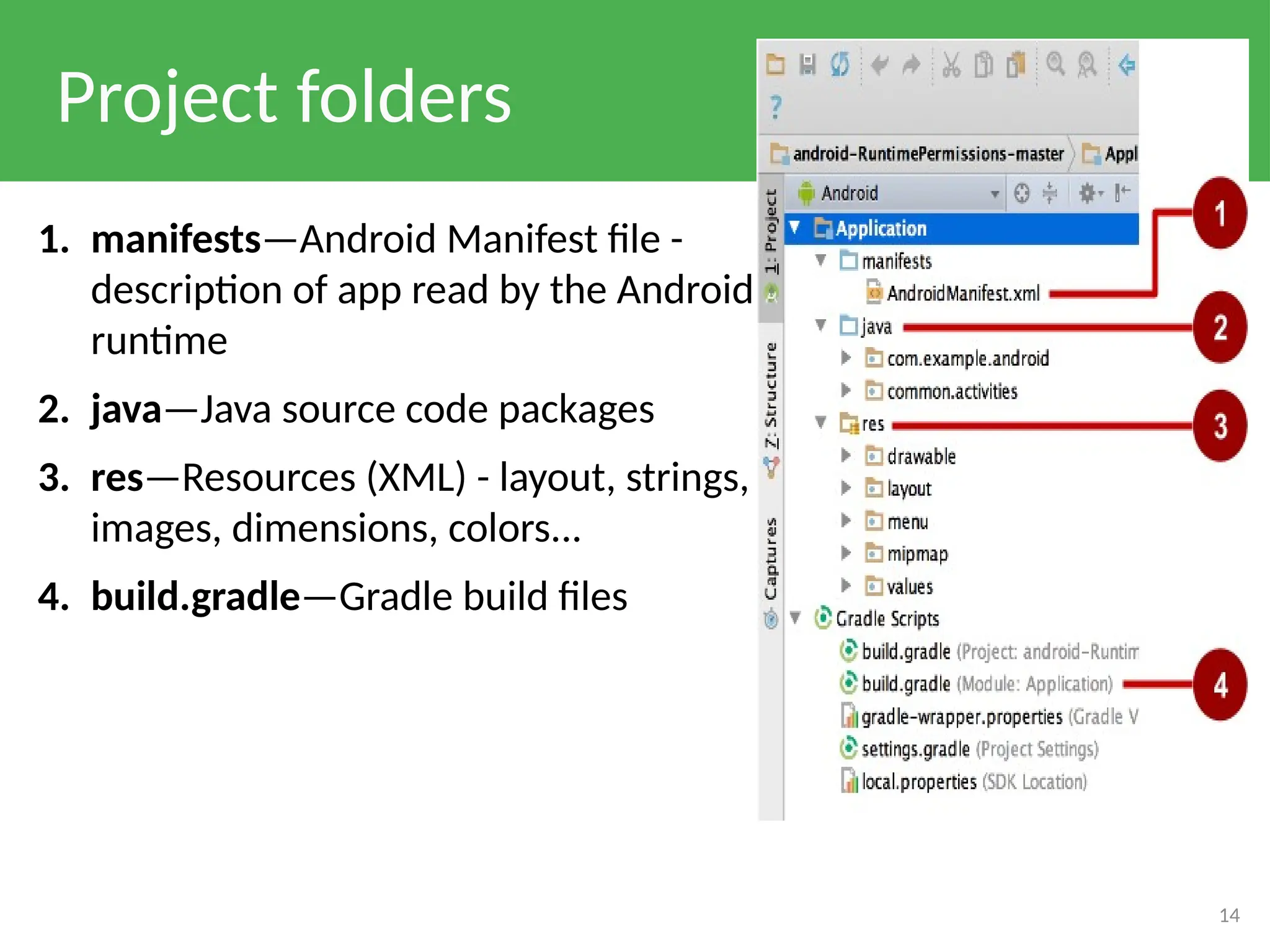Select android-RuntimePermissions-master breadcrumb
This screenshot has width=1270, height=952.
click(917, 154)
